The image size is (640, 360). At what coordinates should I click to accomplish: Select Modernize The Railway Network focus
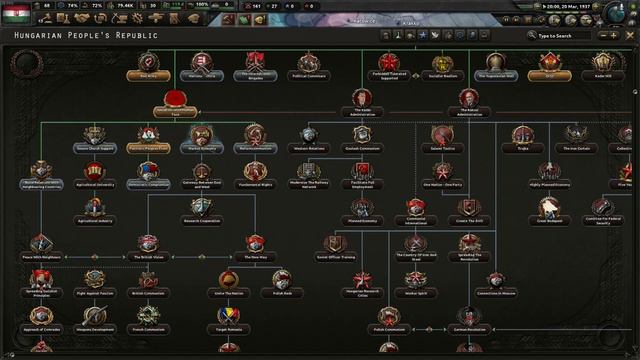tap(309, 176)
